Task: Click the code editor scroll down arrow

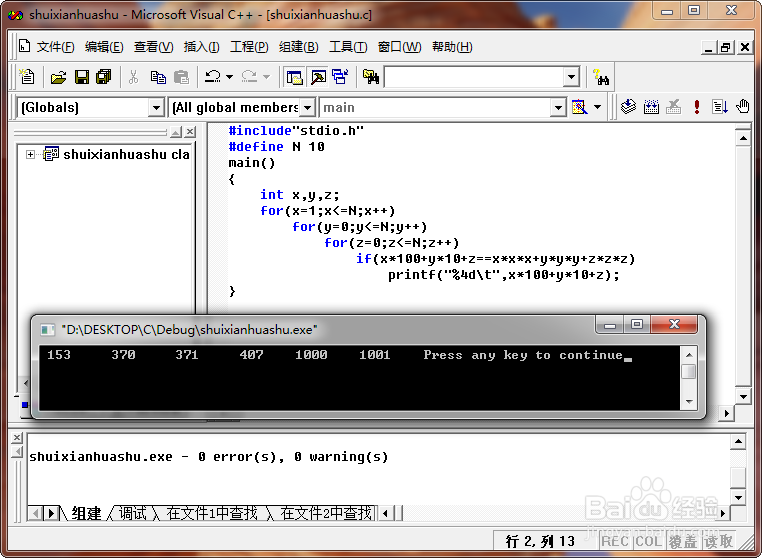Action: [x=743, y=397]
